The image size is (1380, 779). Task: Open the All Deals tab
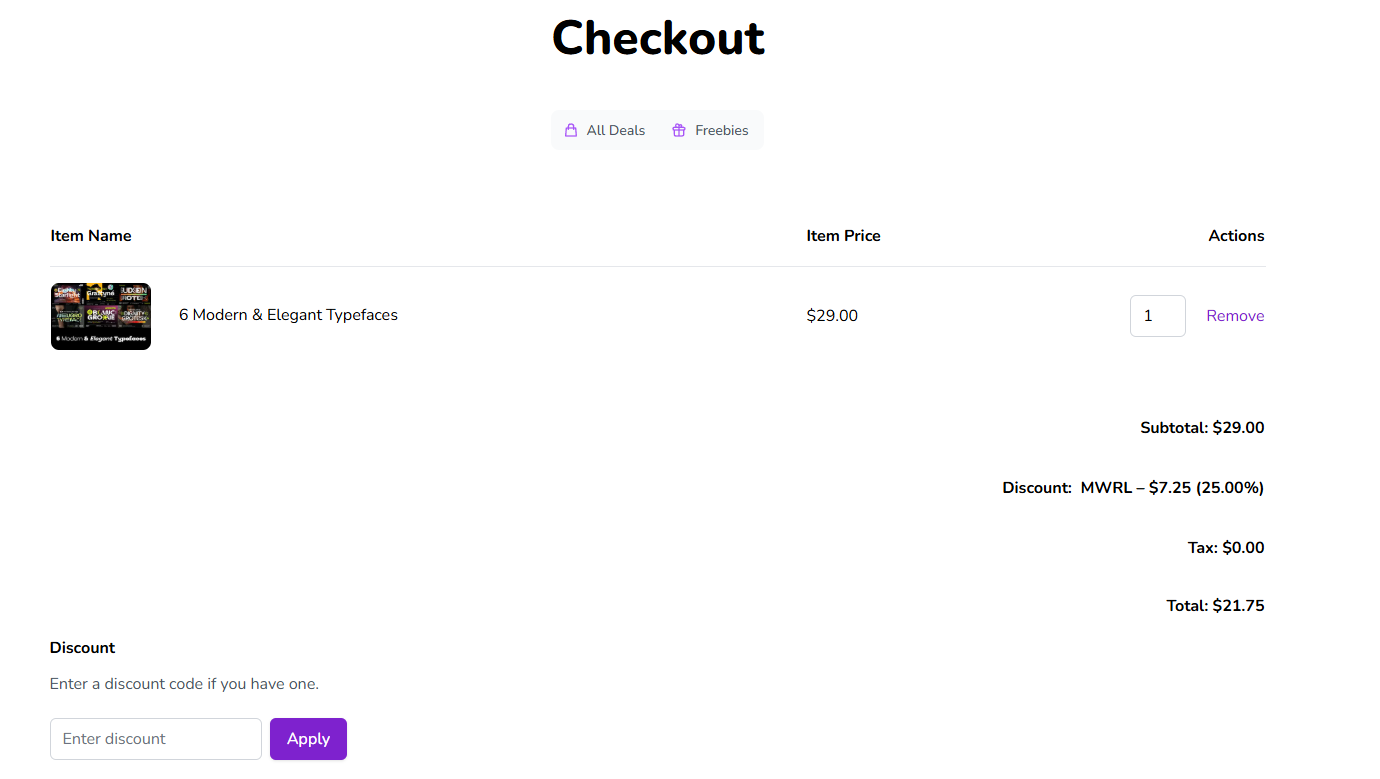[x=605, y=130]
